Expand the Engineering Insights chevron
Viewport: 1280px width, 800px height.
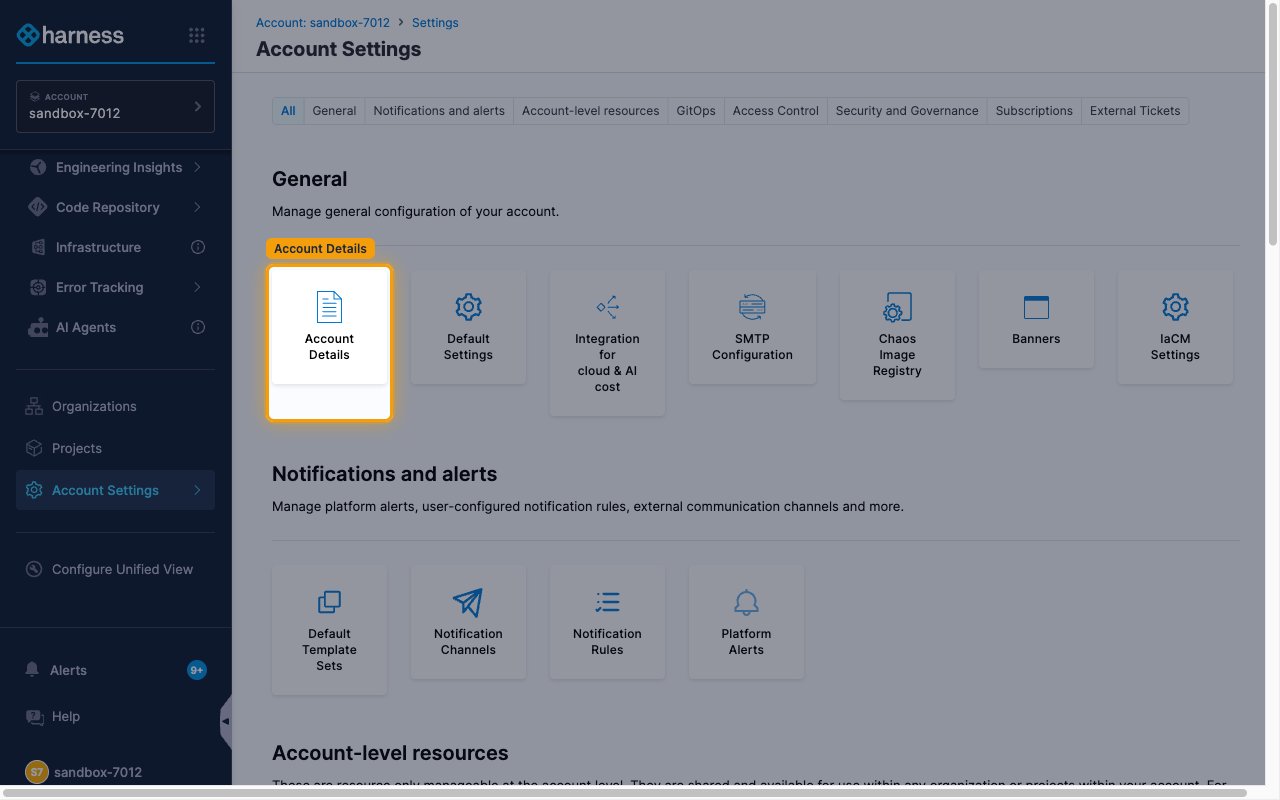(x=197, y=167)
